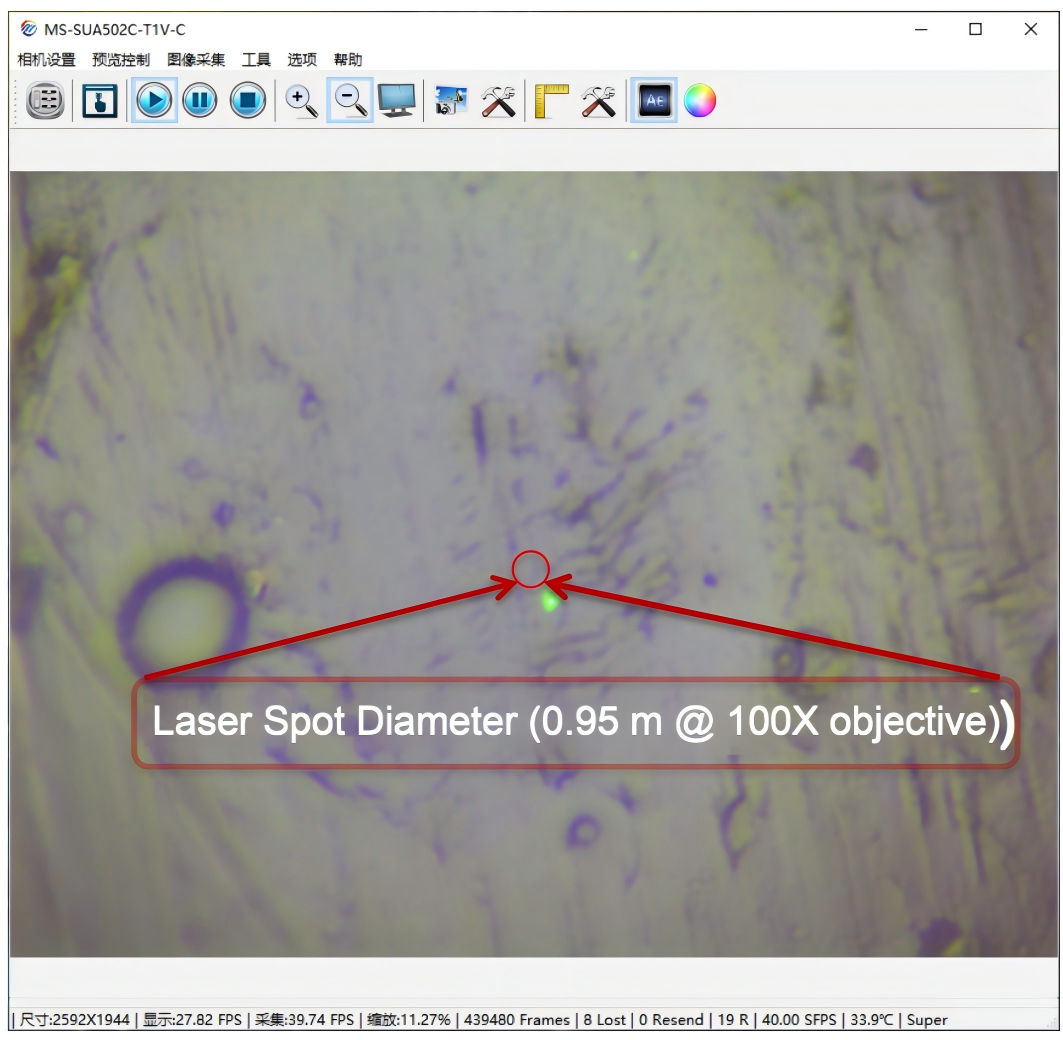Capture a snapshot with the photo camera icon
Viewport: 1063px width, 1040px height.
pos(451,101)
